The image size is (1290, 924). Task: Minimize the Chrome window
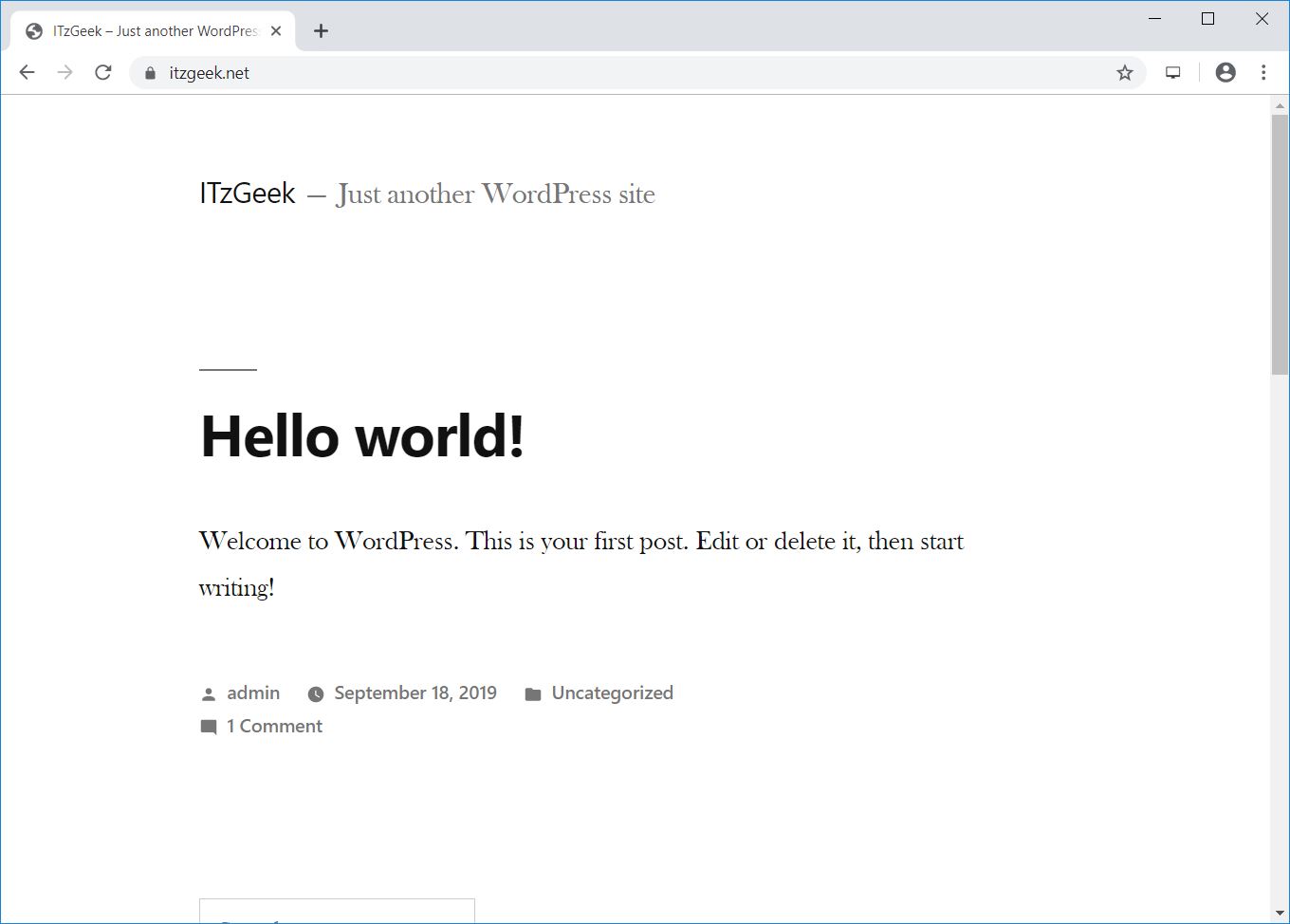click(1155, 18)
